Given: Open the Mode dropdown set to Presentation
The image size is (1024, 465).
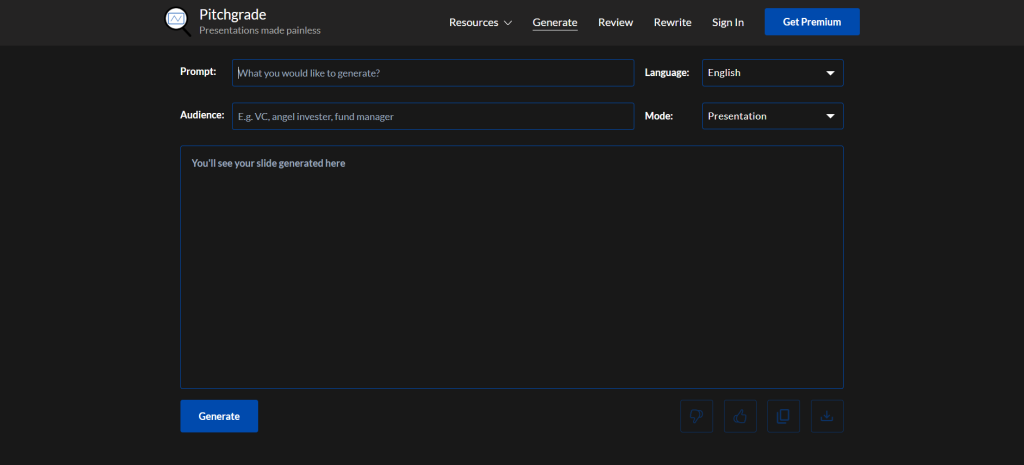Looking at the screenshot, I should [772, 116].
